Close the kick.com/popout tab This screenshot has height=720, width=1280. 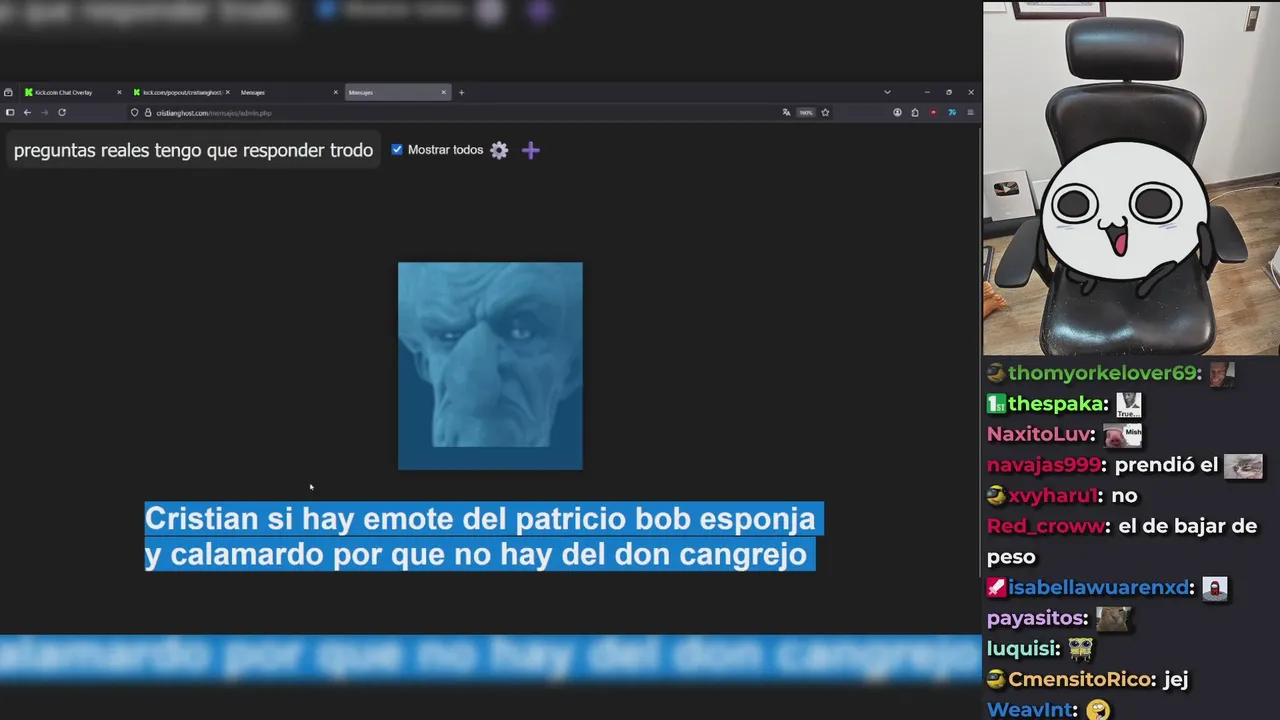click(228, 92)
